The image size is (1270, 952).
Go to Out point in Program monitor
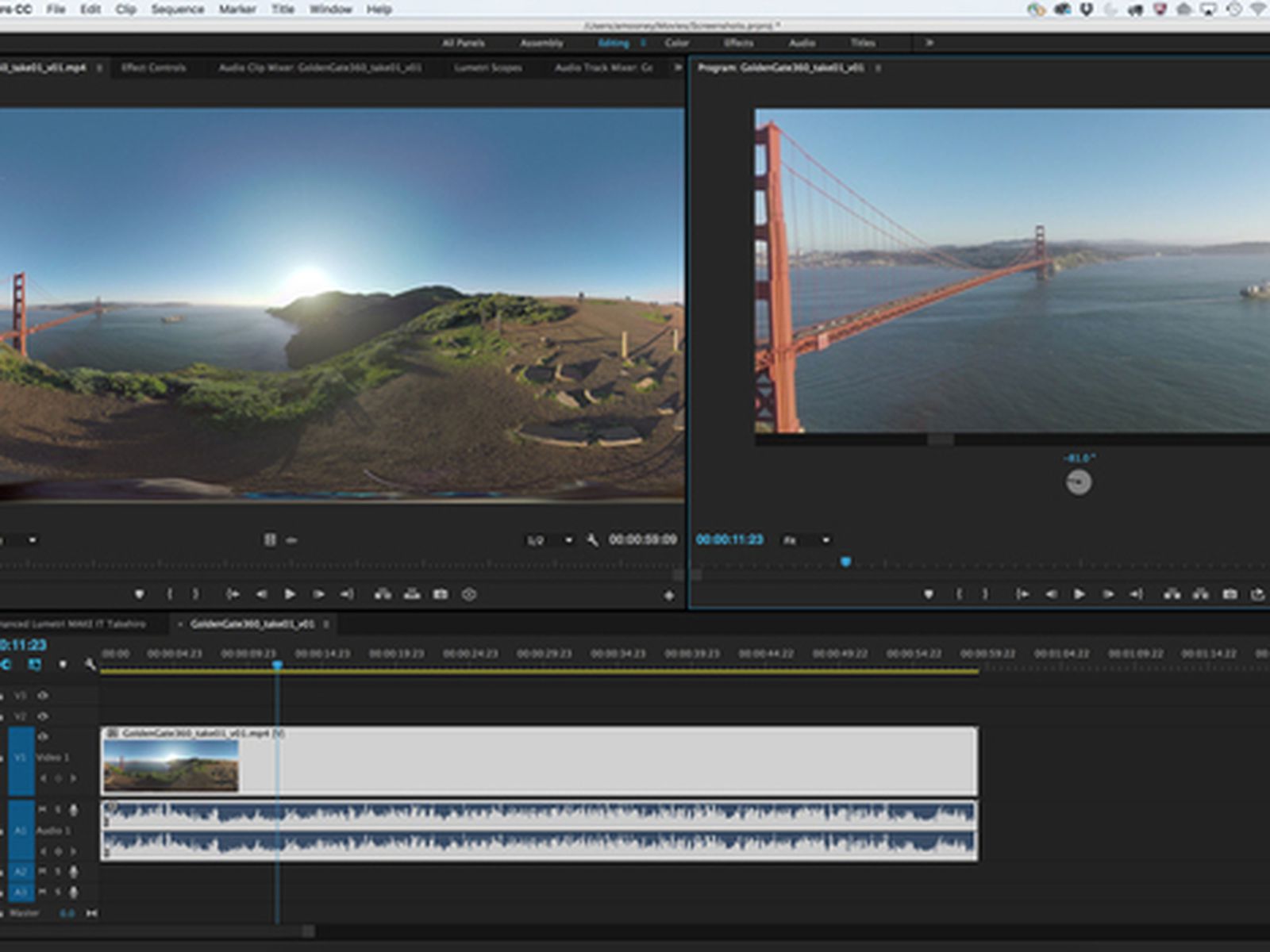pos(1137,594)
